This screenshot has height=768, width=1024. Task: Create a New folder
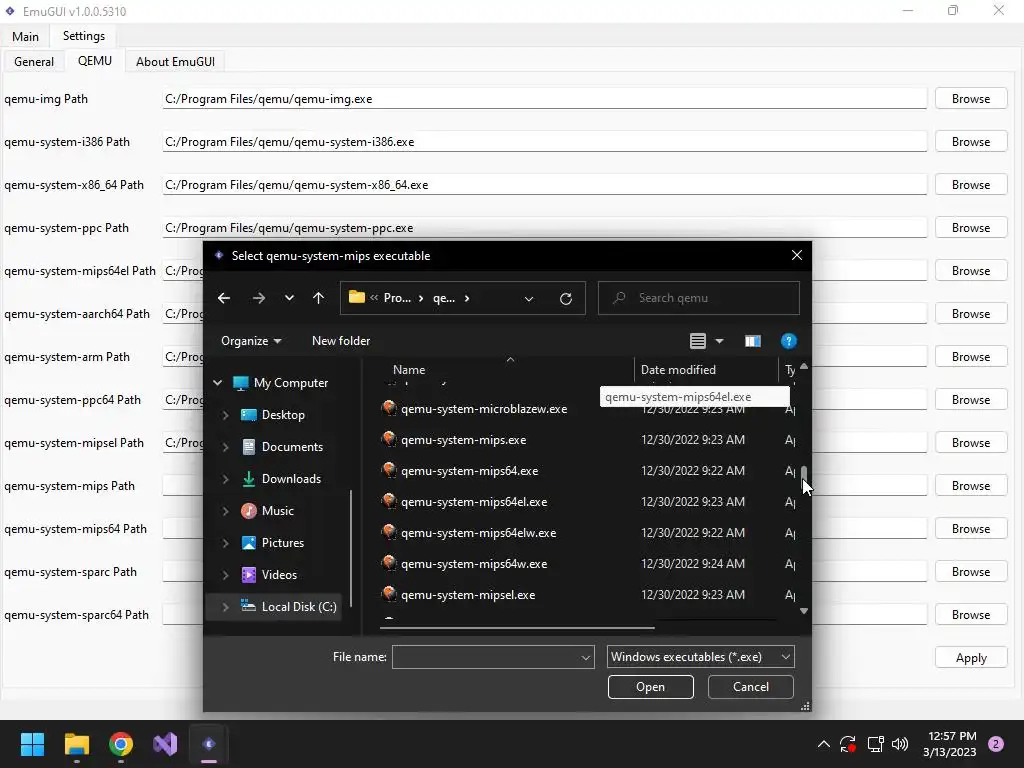point(341,341)
